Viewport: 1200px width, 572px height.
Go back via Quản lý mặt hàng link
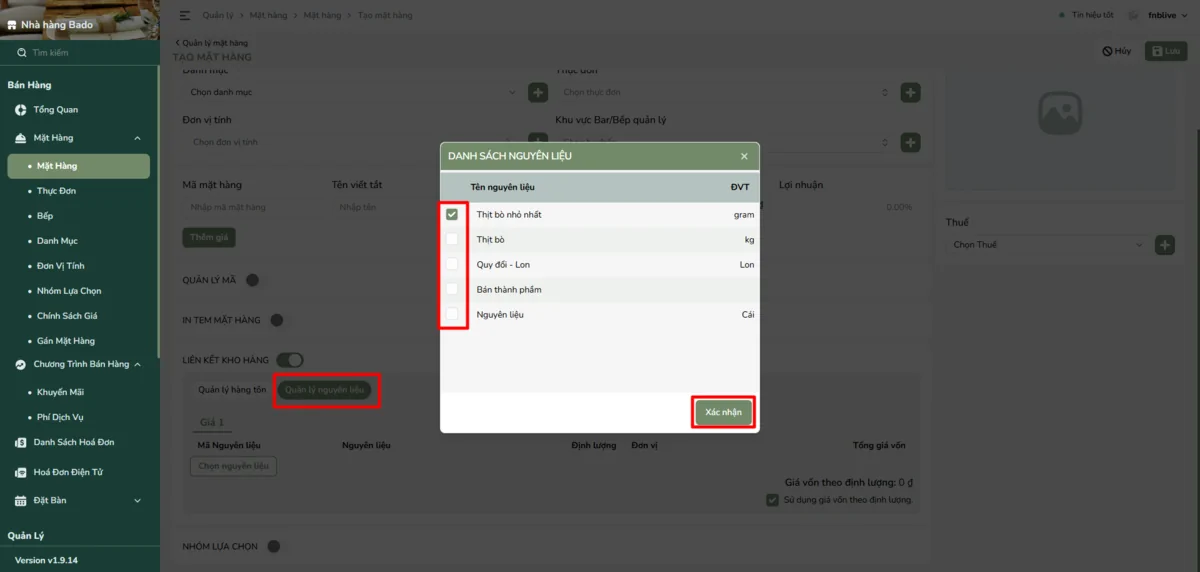[x=212, y=43]
